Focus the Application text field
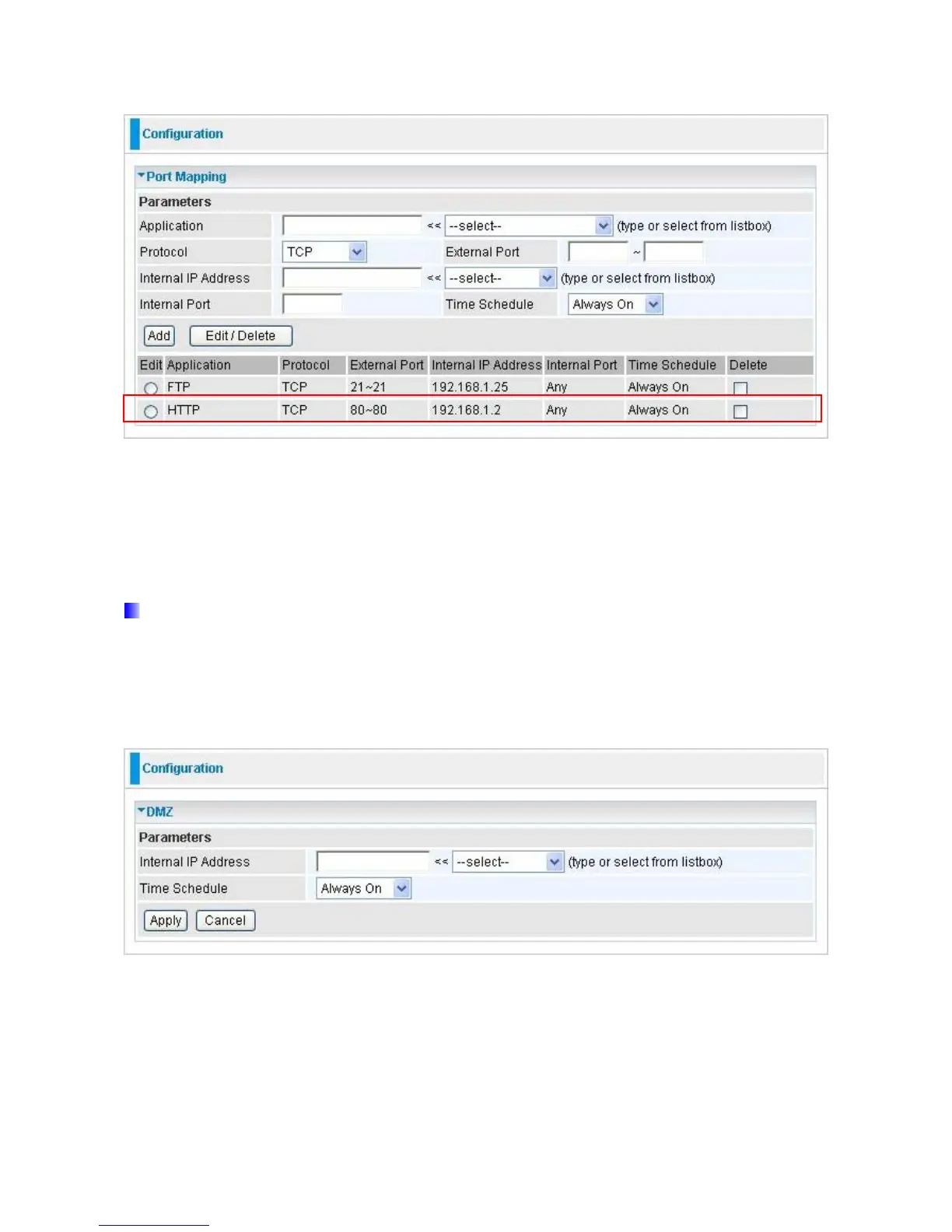This screenshot has width=952, height=1232. point(352,226)
